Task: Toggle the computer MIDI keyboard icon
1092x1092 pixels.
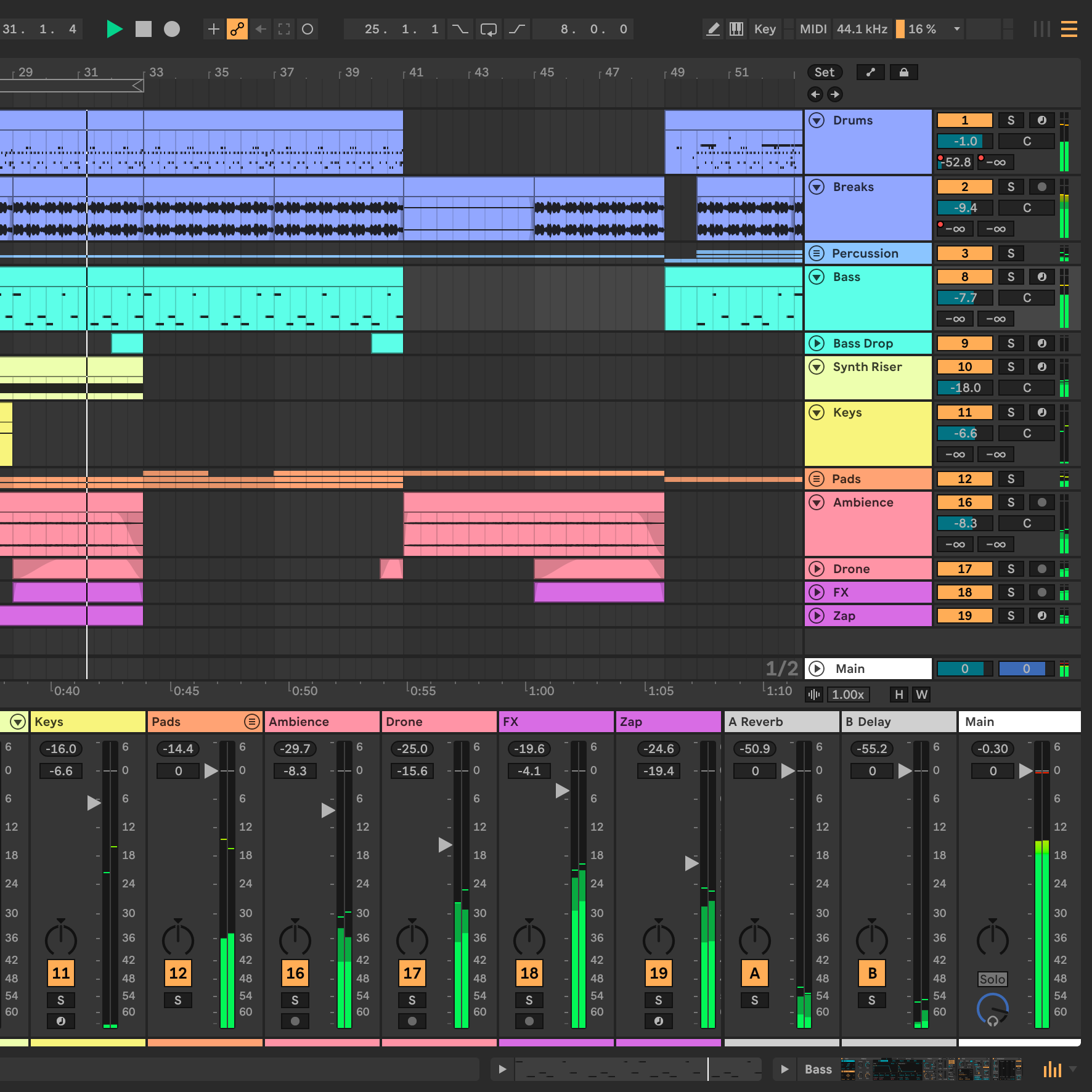Action: point(735,29)
